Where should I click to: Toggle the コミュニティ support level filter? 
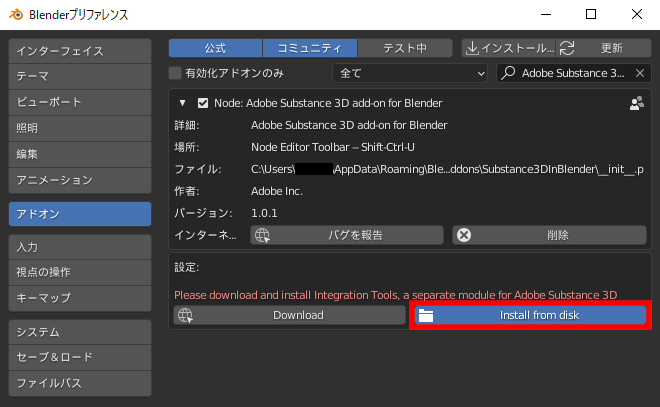click(x=310, y=48)
